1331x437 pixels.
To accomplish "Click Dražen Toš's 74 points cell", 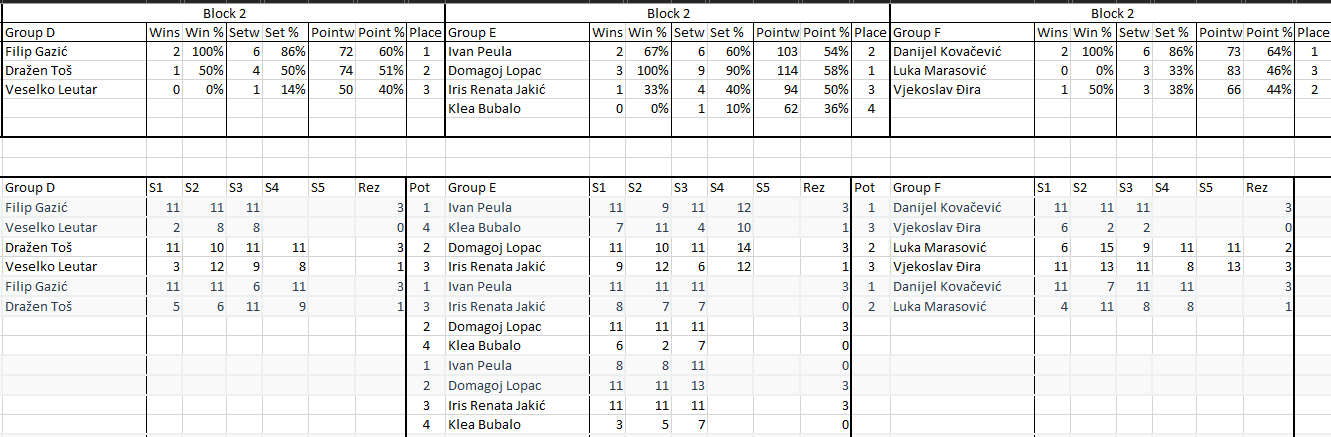I will [x=332, y=70].
